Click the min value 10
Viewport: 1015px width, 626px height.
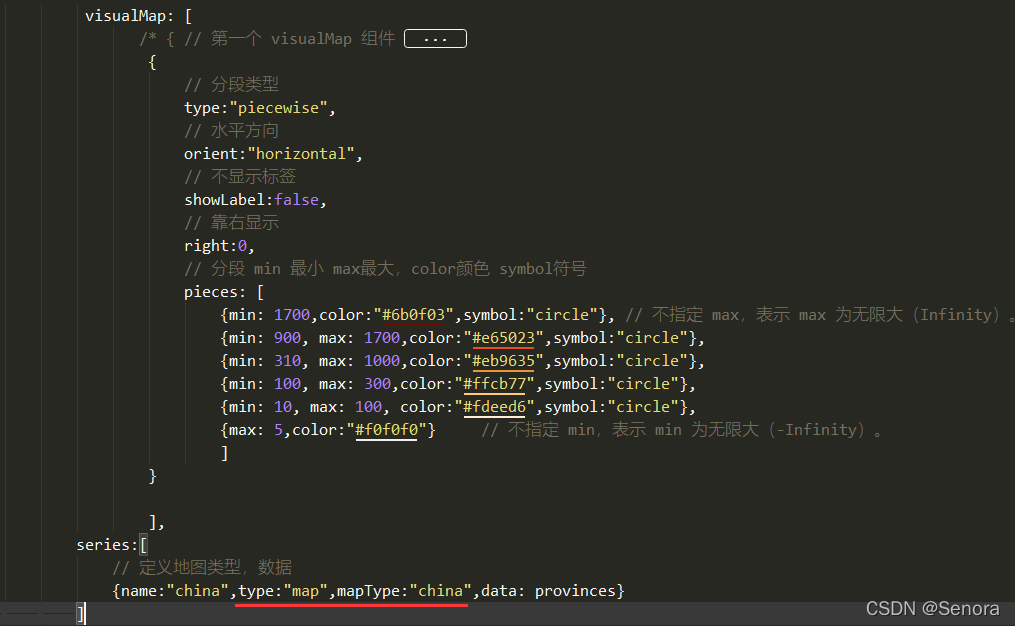[x=283, y=407]
